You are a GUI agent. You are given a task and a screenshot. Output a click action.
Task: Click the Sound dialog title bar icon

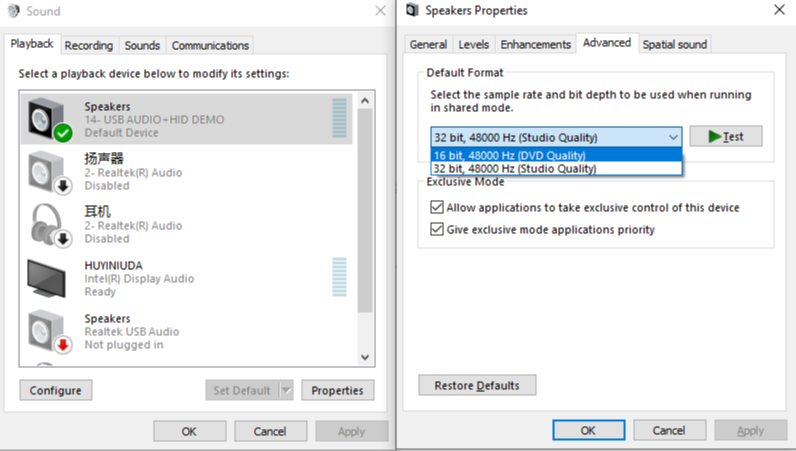pyautogui.click(x=13, y=12)
